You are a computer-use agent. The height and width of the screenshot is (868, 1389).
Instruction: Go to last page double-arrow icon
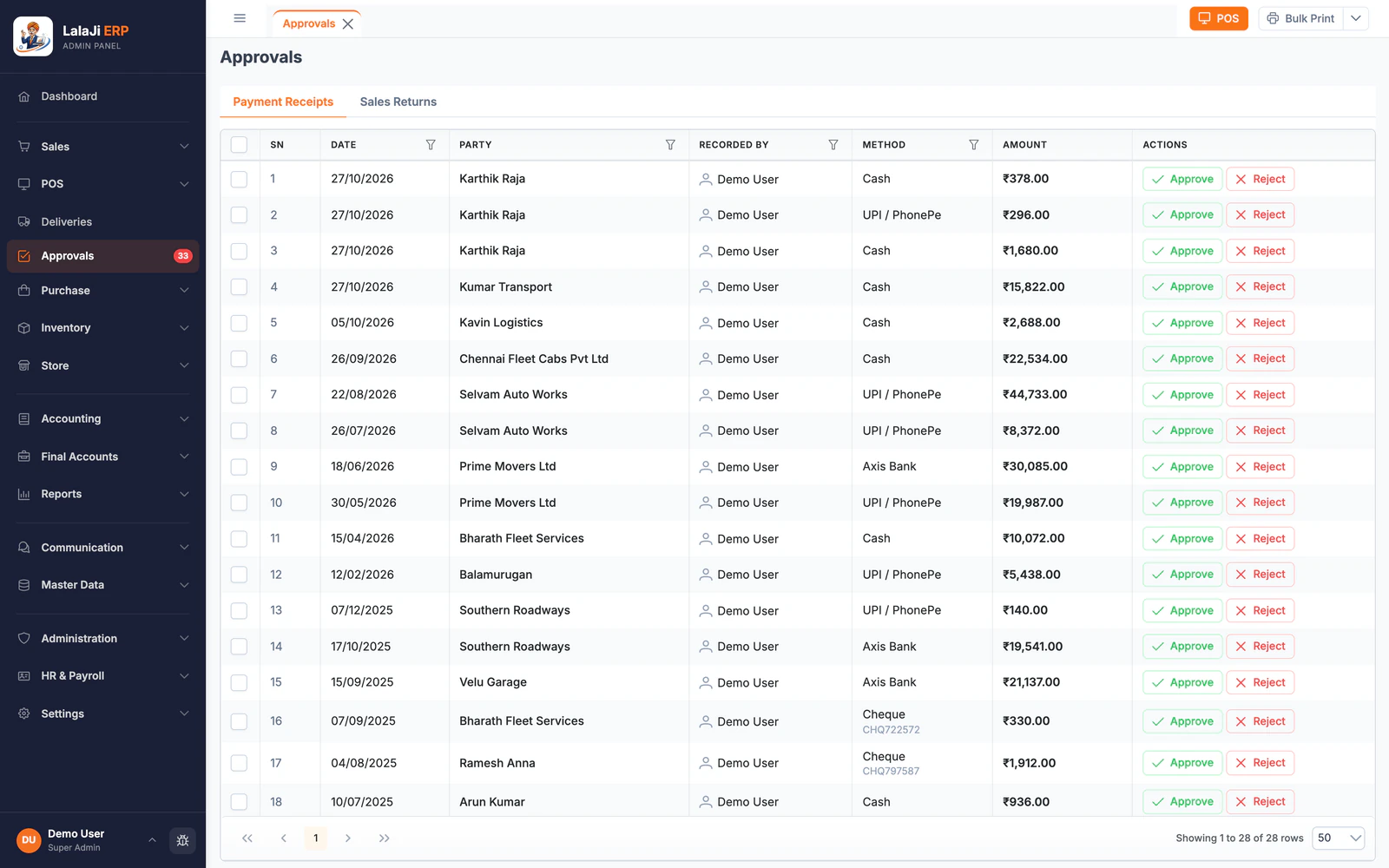tap(385, 838)
